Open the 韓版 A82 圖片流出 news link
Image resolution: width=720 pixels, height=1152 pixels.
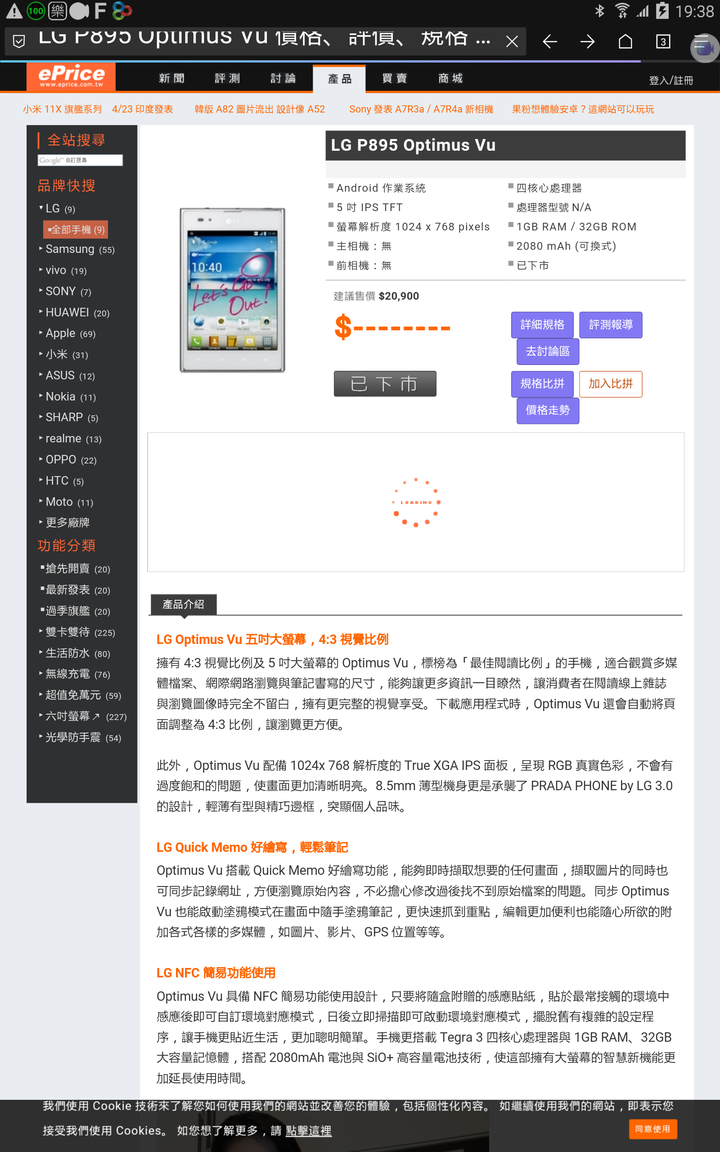tap(259, 109)
